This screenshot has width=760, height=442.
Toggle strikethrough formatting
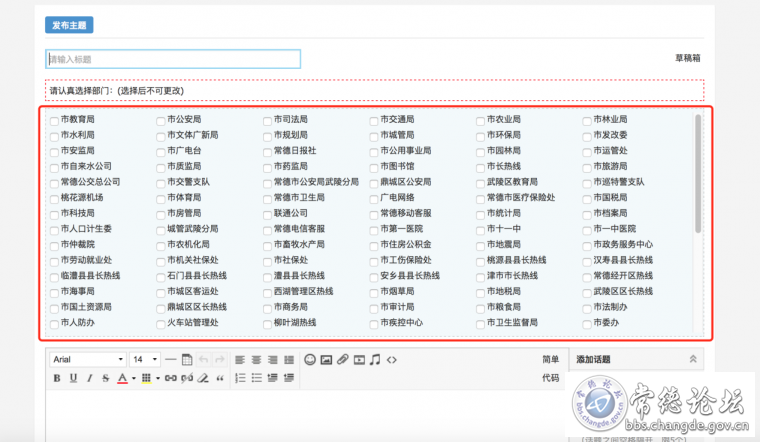tap(106, 378)
